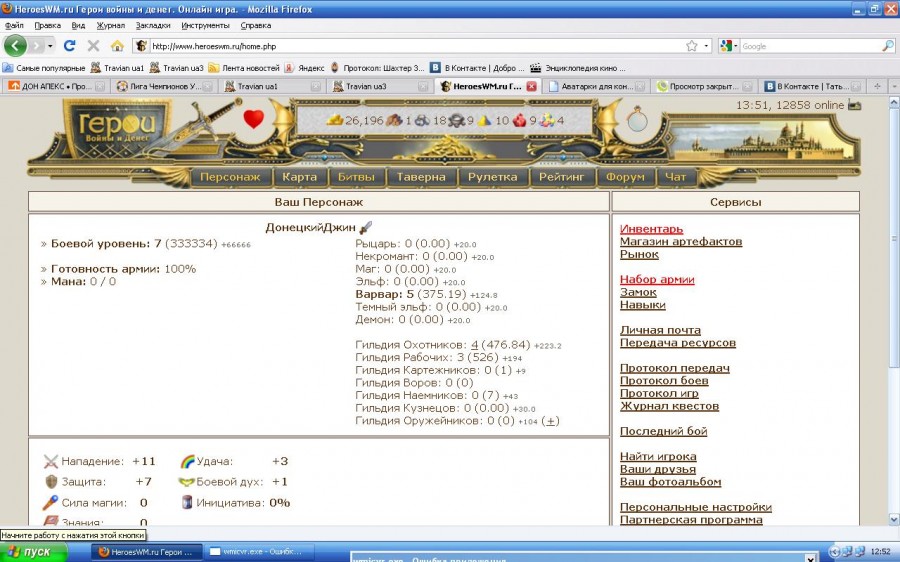Open the Справка menu
900x562 pixels.
click(255, 25)
